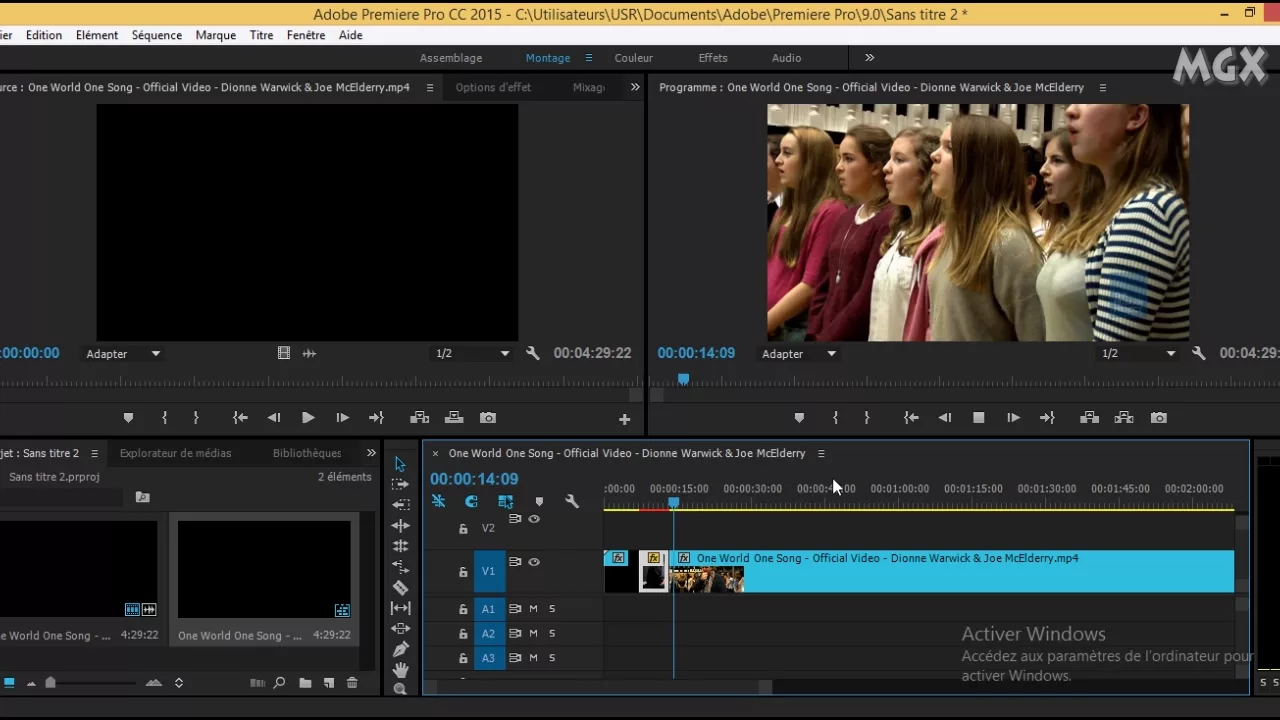Mute audio track A1
This screenshot has width=1280, height=720.
tap(533, 608)
